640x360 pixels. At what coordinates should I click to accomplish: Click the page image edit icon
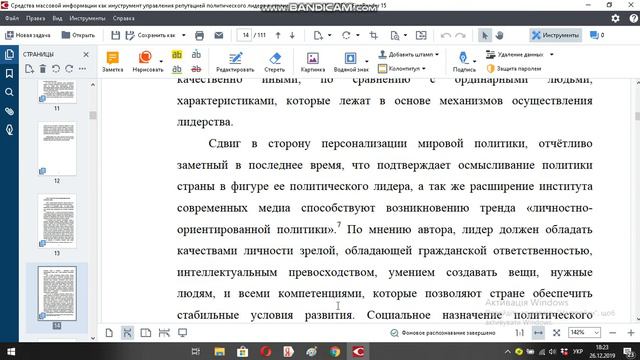pos(421,36)
